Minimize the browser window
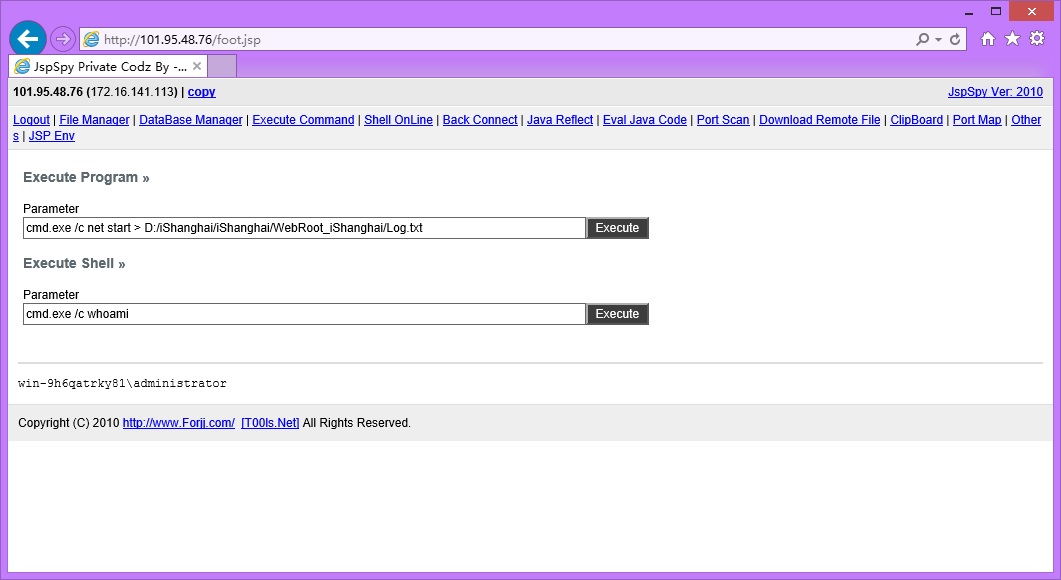Image resolution: width=1061 pixels, height=580 pixels. pyautogui.click(x=969, y=12)
